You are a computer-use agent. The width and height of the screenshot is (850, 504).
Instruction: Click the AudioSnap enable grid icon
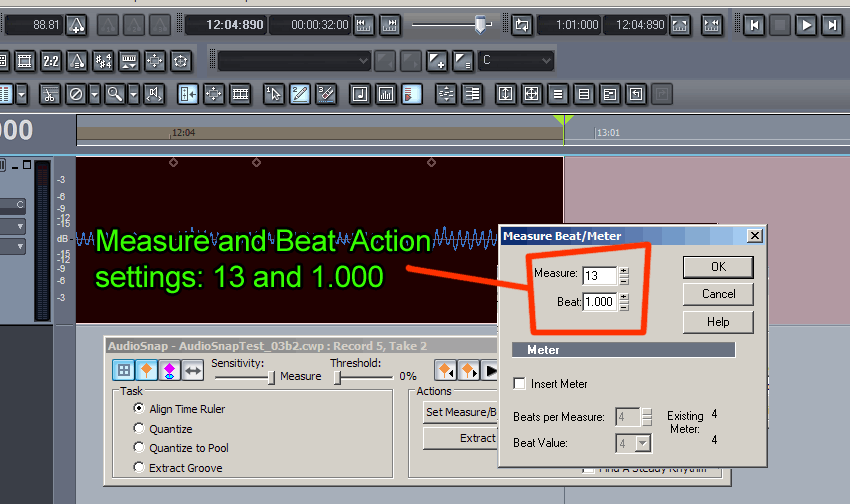124,370
